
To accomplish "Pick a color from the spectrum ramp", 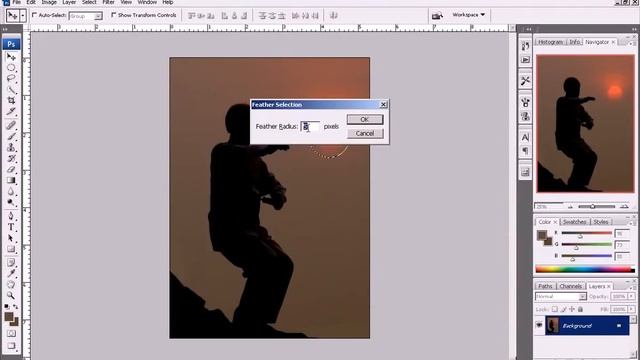I will tap(585, 269).
